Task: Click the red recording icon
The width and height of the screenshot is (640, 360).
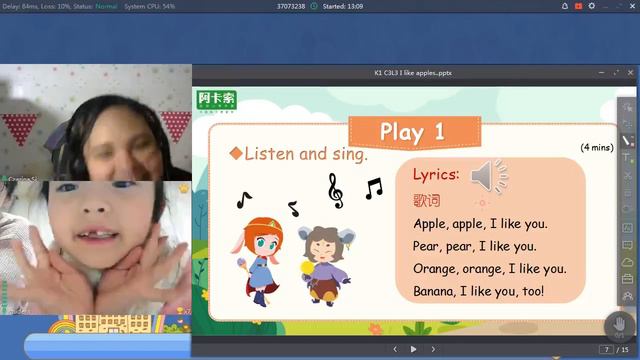Action: (x=578, y=6)
